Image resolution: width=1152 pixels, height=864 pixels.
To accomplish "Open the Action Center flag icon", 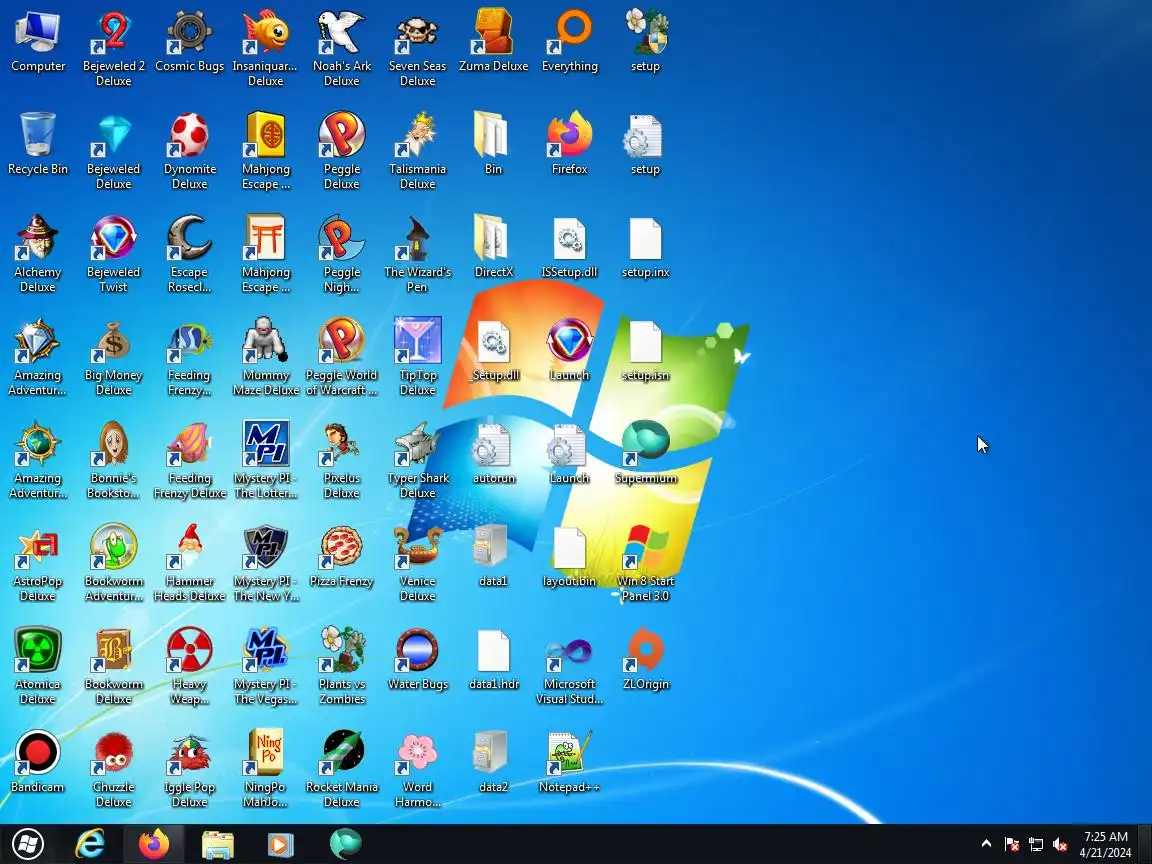I will click(x=1012, y=844).
